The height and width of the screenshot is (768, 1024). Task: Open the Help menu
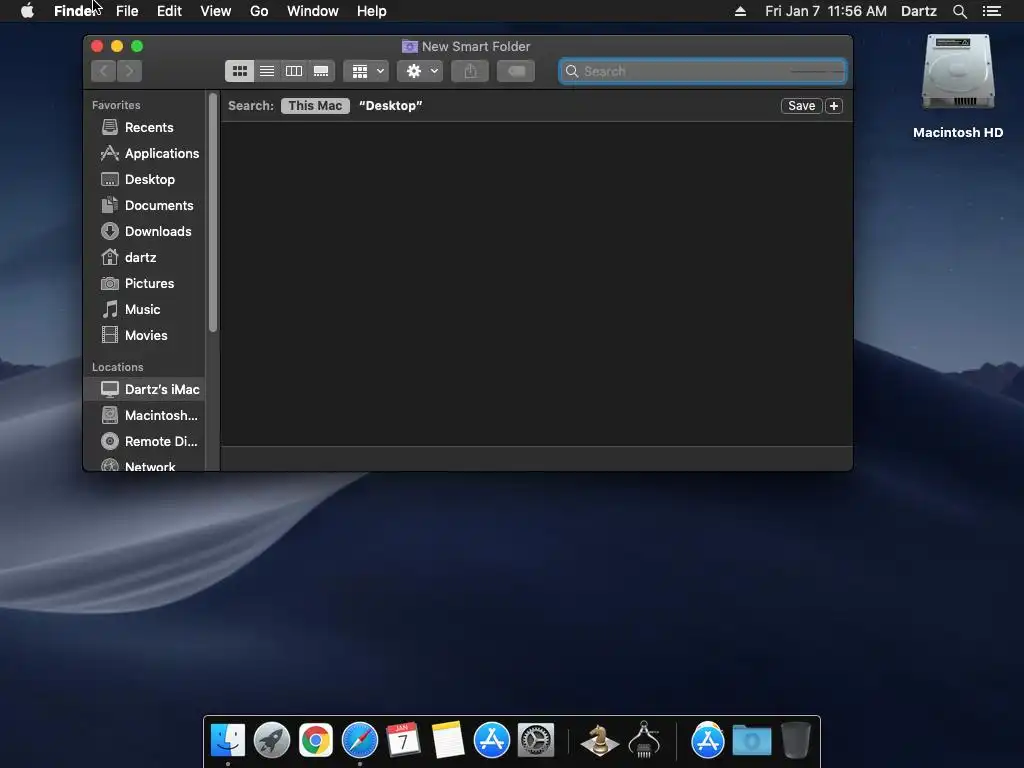tap(371, 11)
